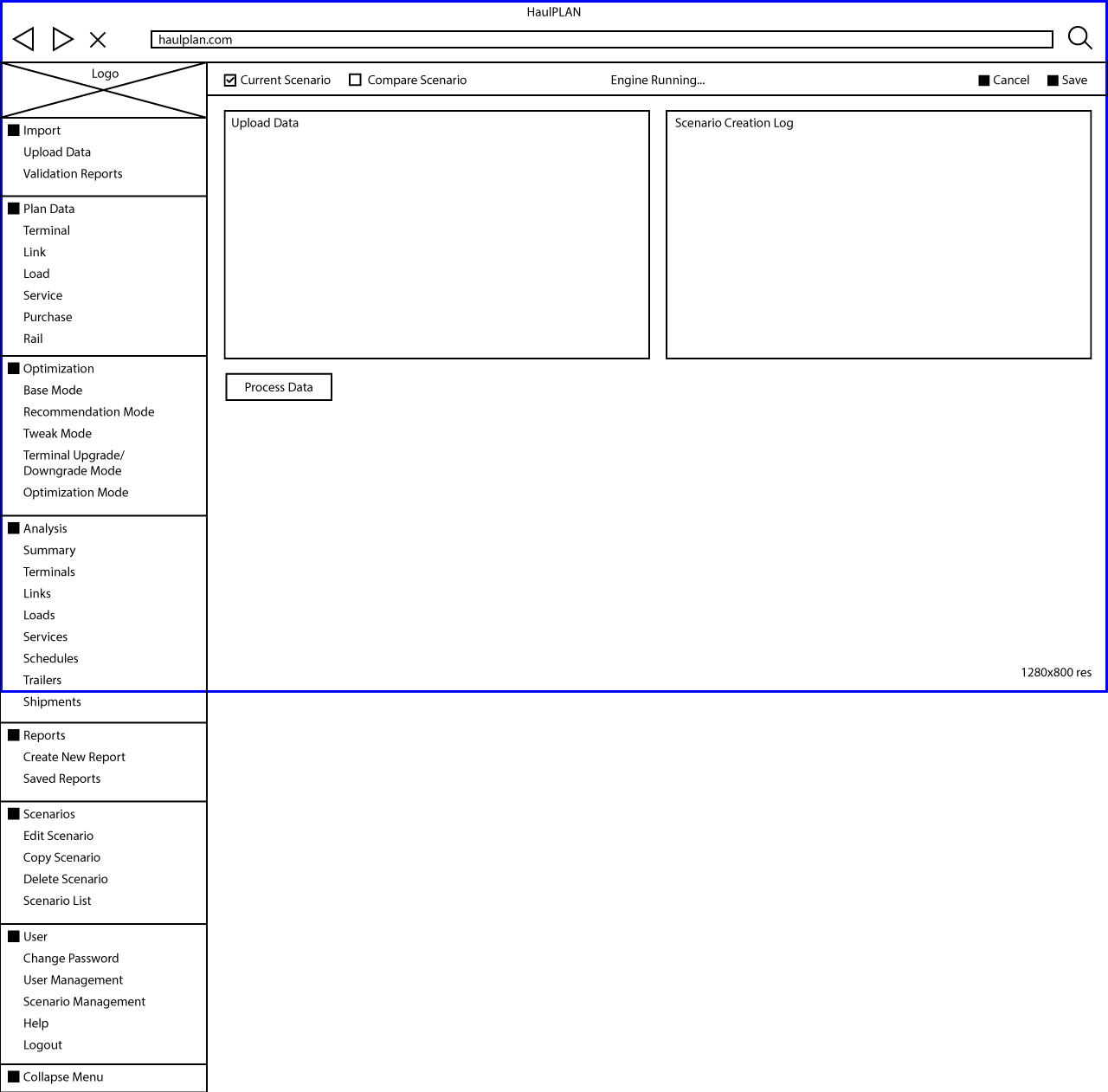
Task: Select Load under Plan Data
Action: tap(36, 274)
